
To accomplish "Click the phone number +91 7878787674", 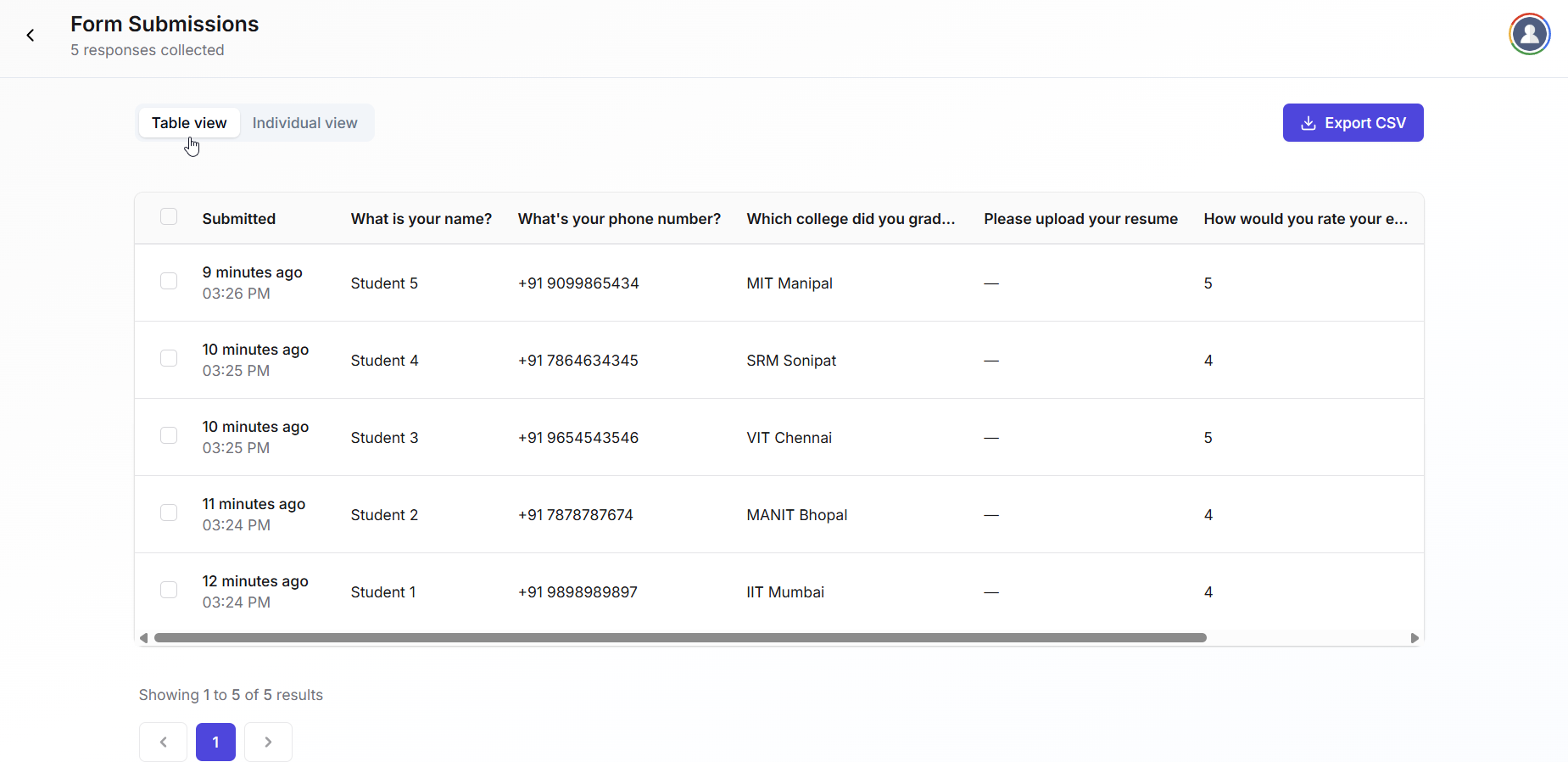I will coord(575,515).
